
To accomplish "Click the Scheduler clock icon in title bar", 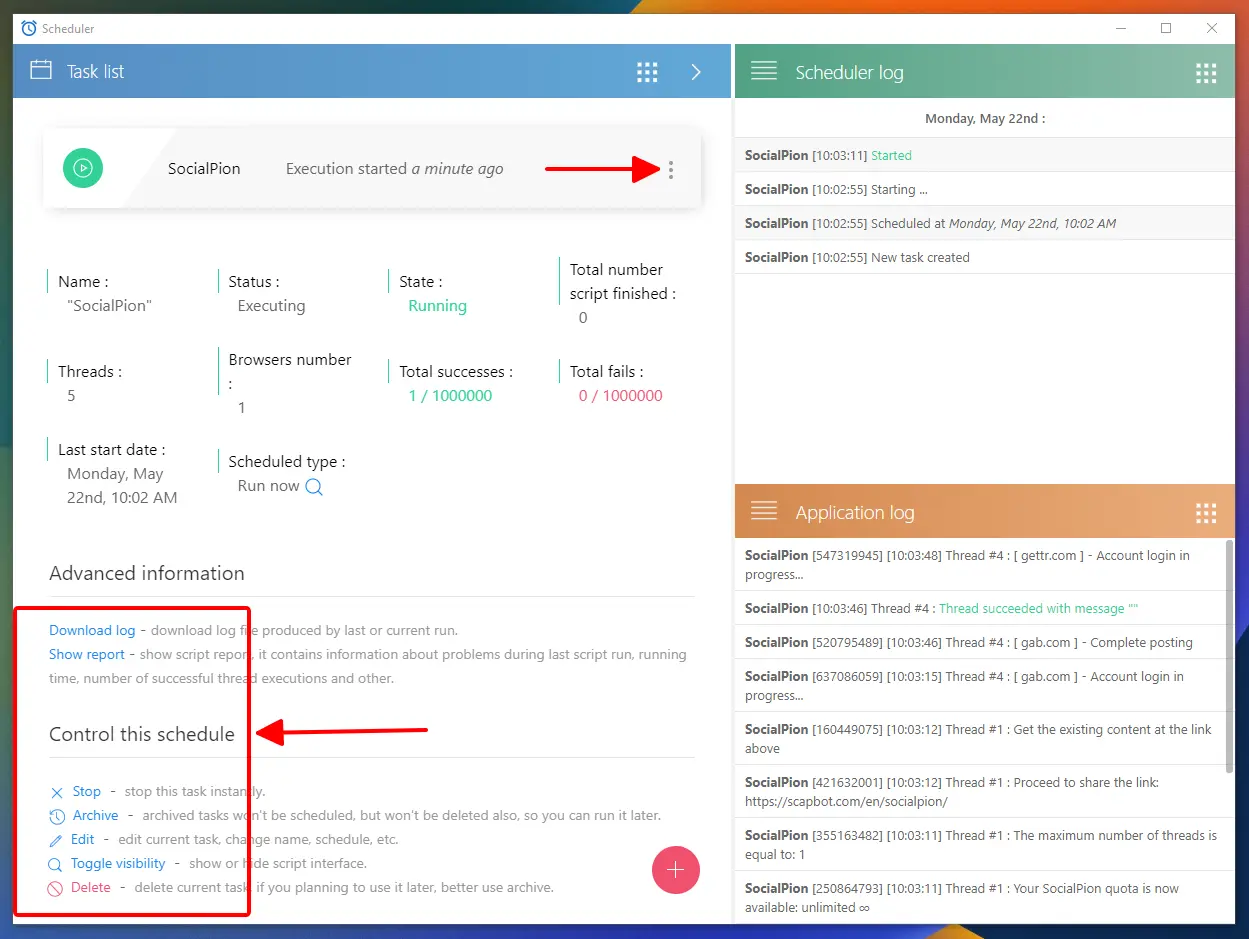I will [29, 28].
